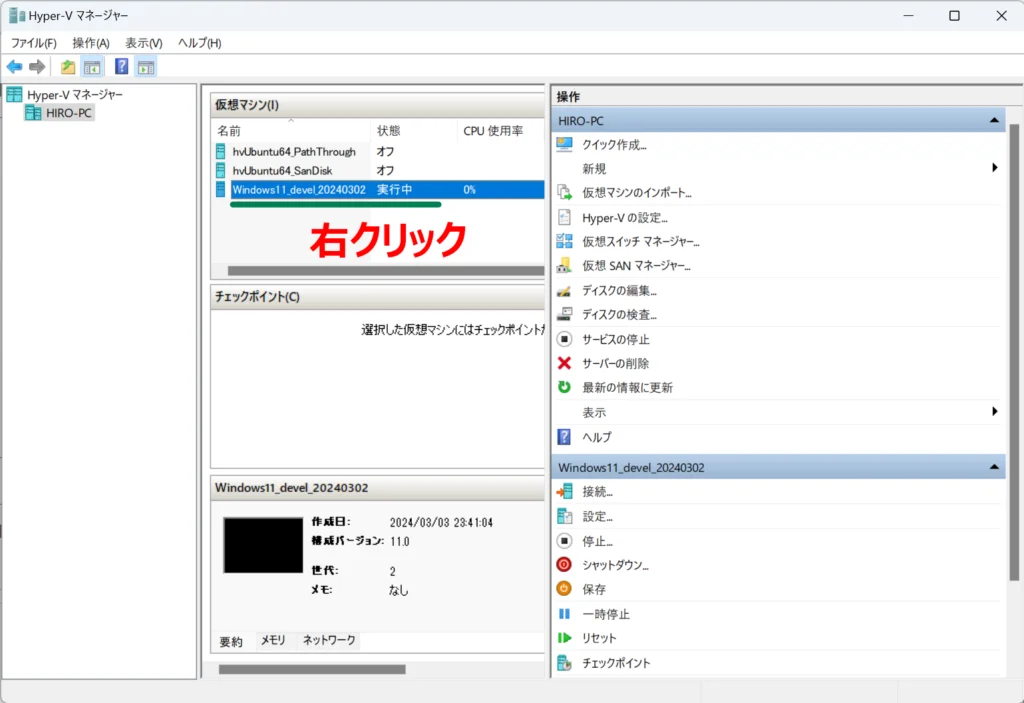
Task: Click the Shutdown (シャットダウン) icon
Action: click(x=564, y=565)
